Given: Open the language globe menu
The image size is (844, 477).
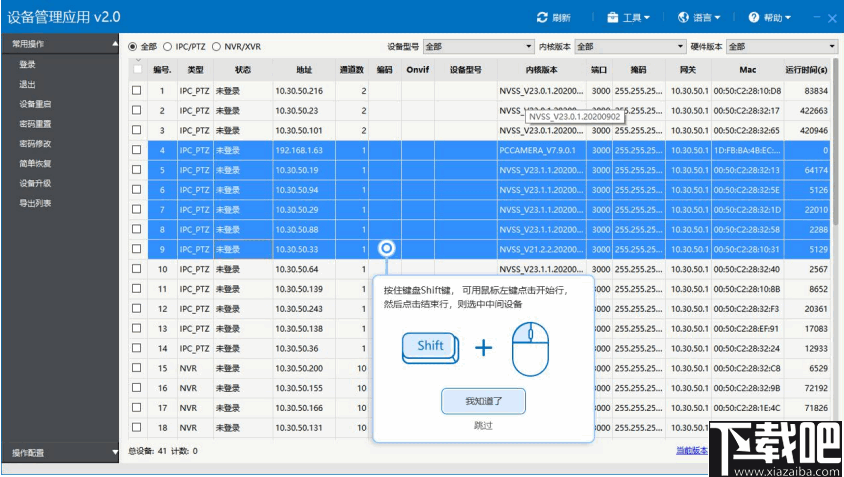Looking at the screenshot, I should point(699,17).
